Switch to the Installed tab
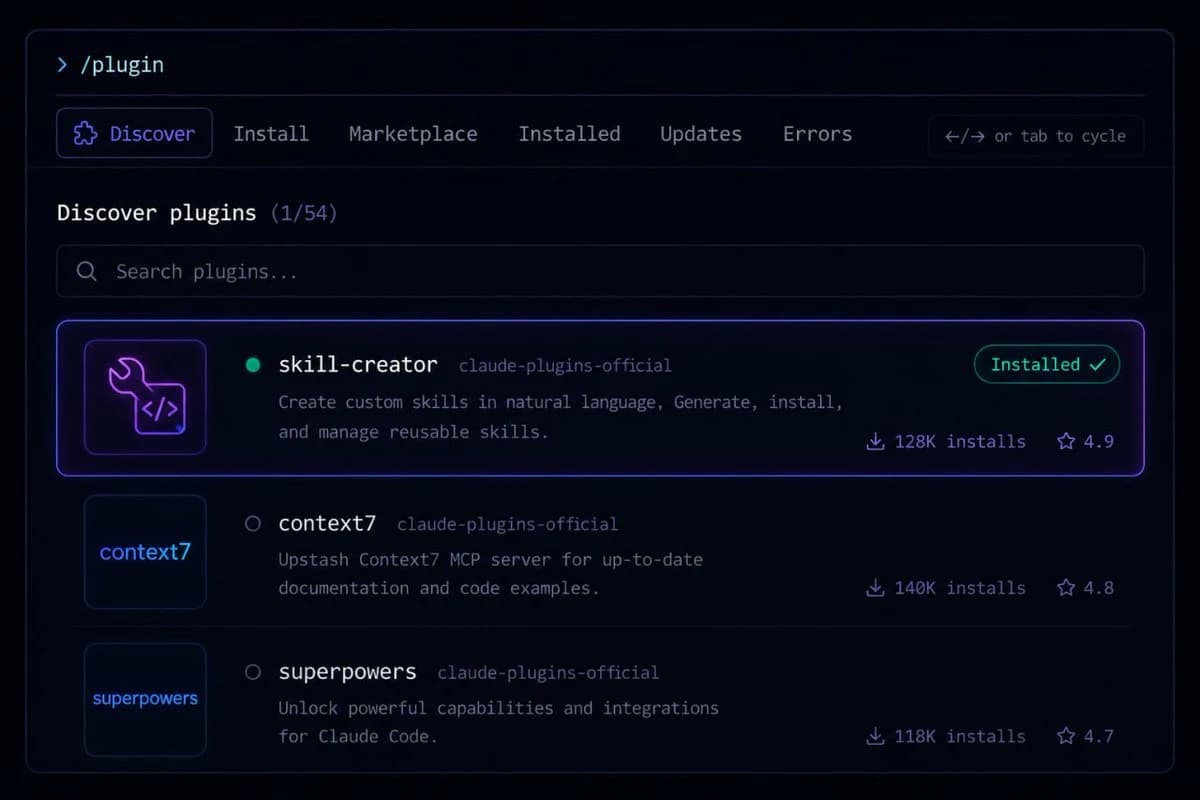The width and height of the screenshot is (1200, 800). pos(569,134)
